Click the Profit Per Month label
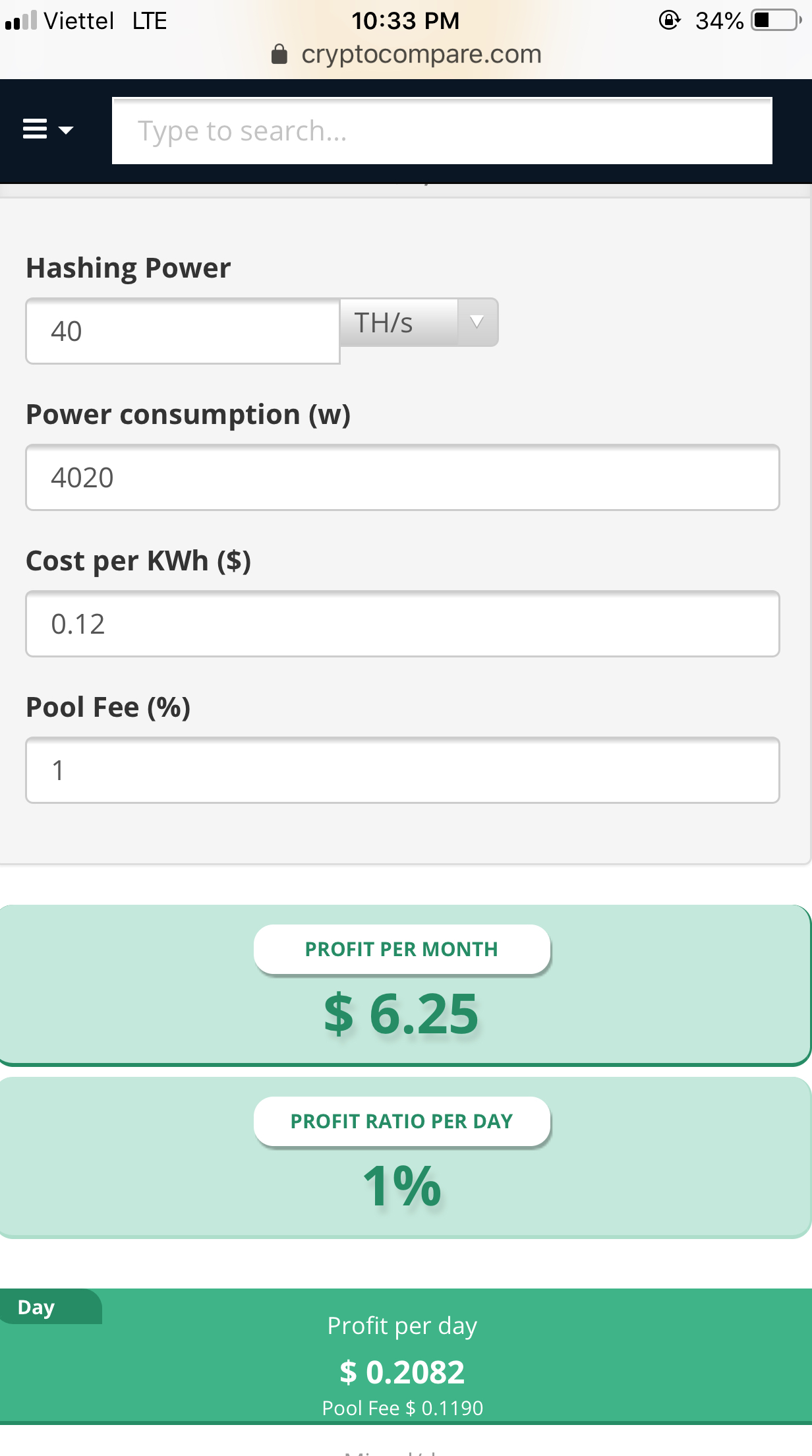 pyautogui.click(x=401, y=950)
